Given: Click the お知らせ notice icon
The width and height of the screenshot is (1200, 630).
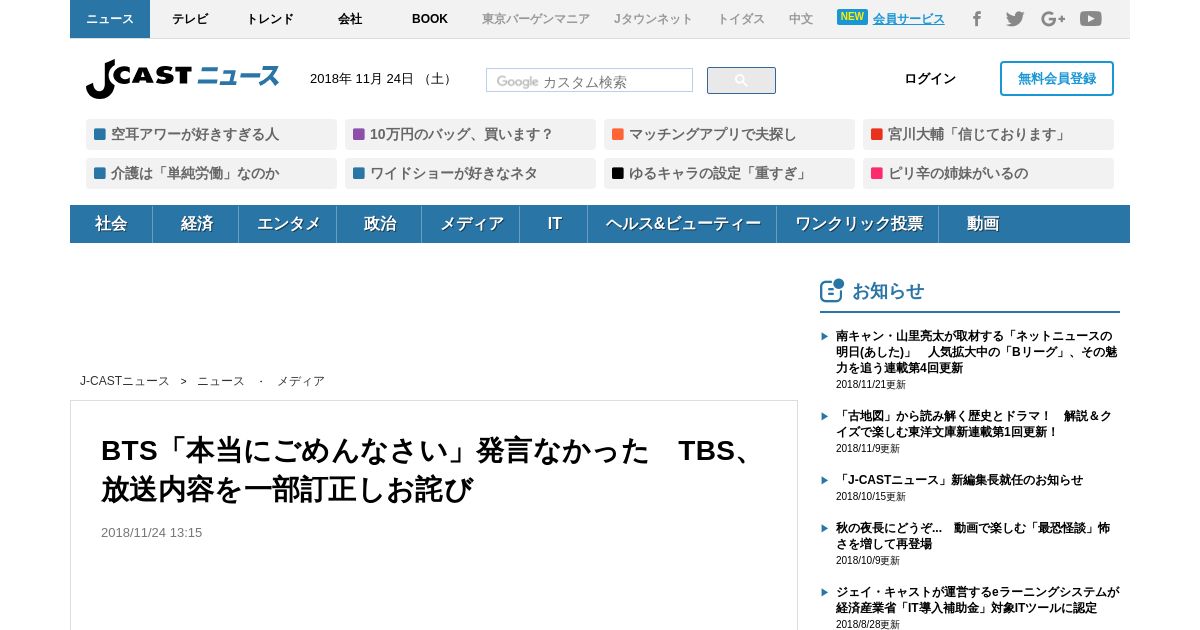Looking at the screenshot, I should 831,290.
